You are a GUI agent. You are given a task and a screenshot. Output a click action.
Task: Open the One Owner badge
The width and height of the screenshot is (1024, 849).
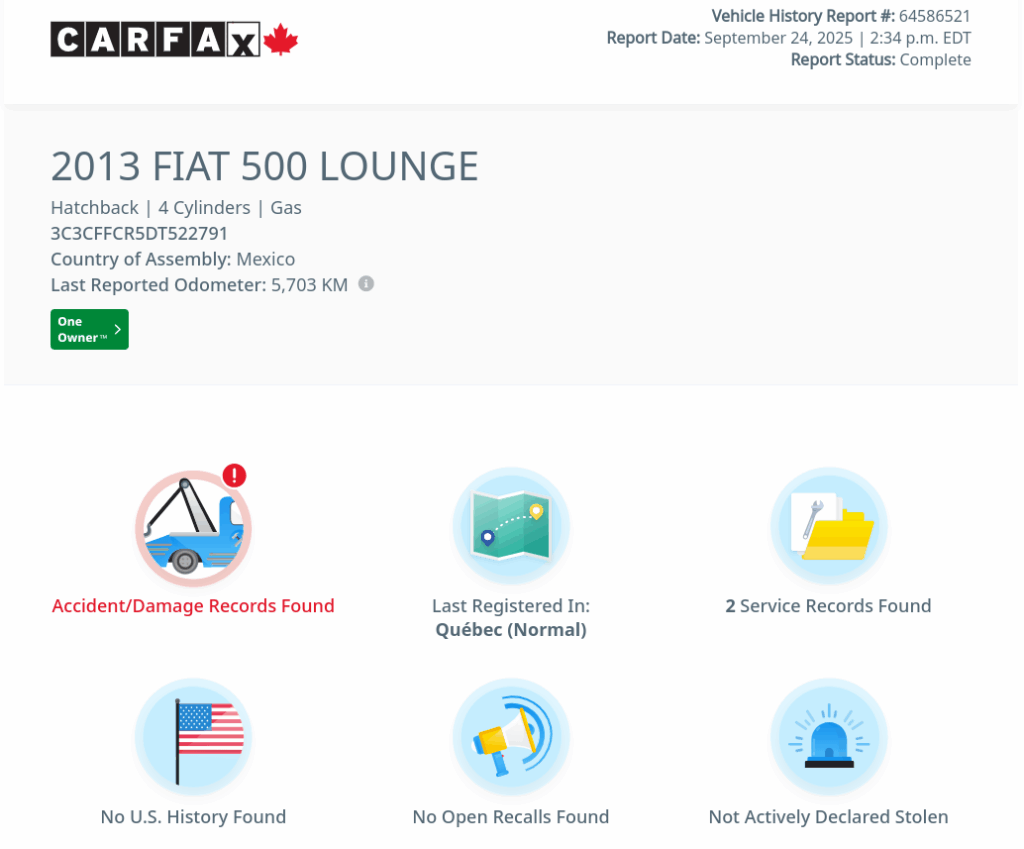tap(89, 330)
